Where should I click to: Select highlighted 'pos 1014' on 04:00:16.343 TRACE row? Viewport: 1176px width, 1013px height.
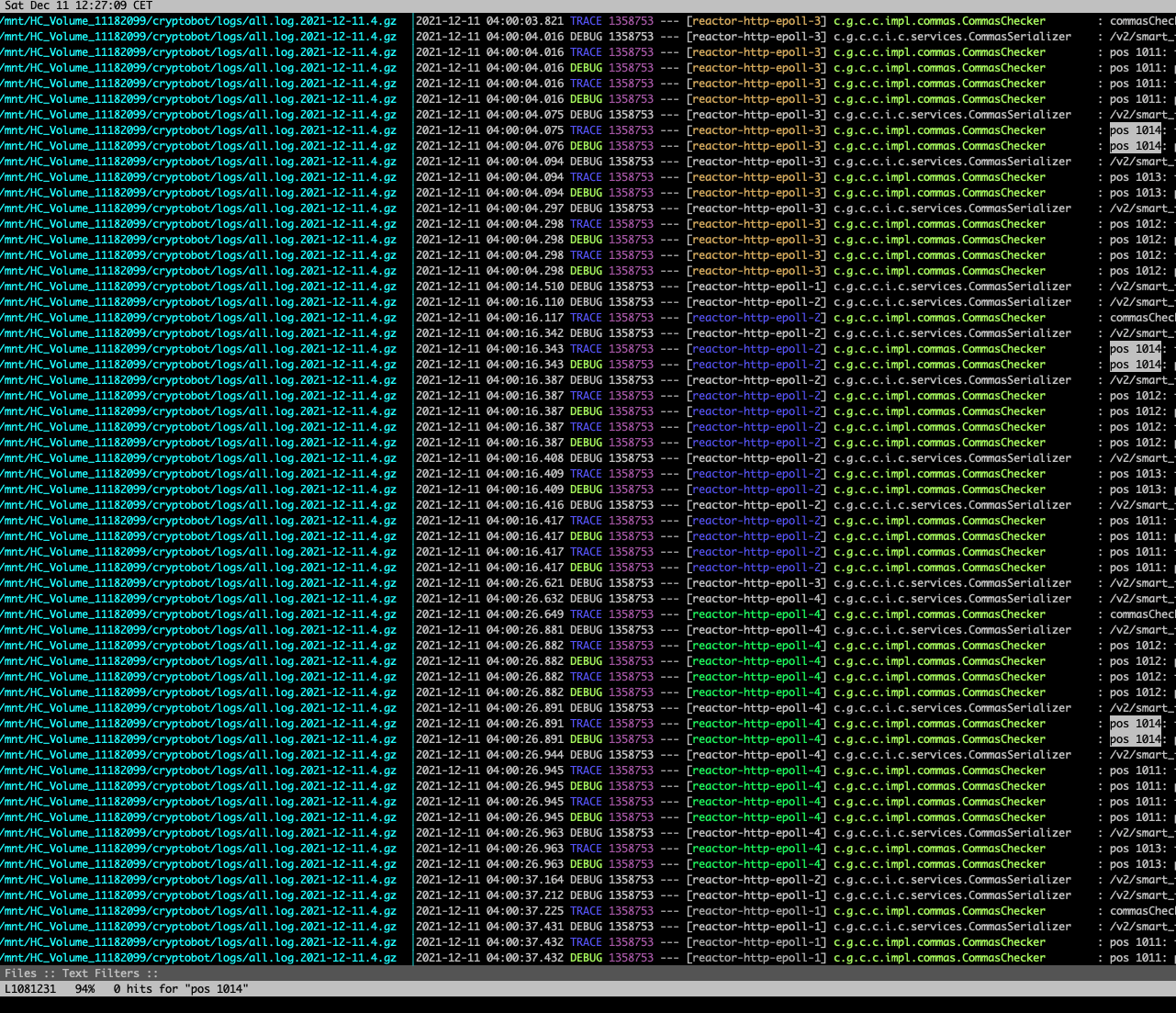[x=1136, y=349]
